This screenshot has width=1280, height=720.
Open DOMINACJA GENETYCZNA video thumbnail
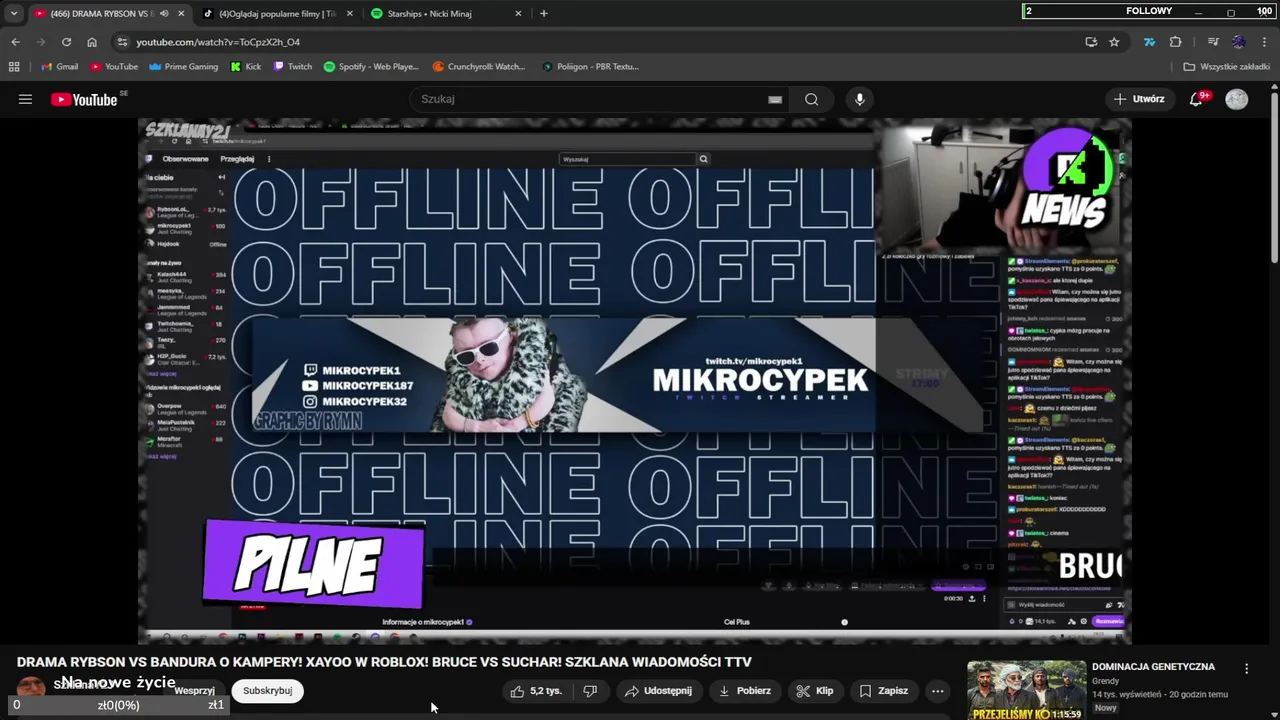(1026, 690)
